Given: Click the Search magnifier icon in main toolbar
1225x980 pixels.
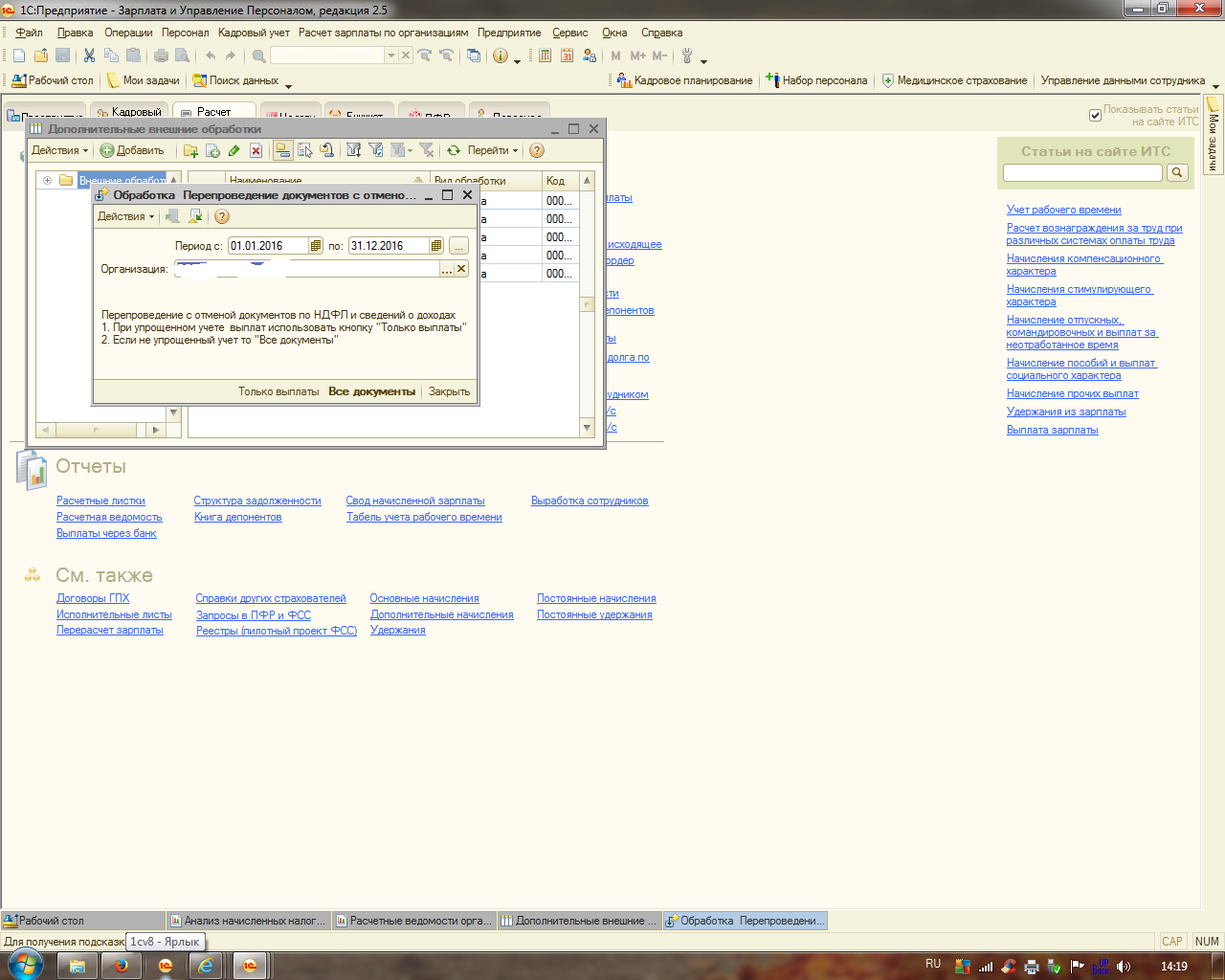Looking at the screenshot, I should pos(258,56).
